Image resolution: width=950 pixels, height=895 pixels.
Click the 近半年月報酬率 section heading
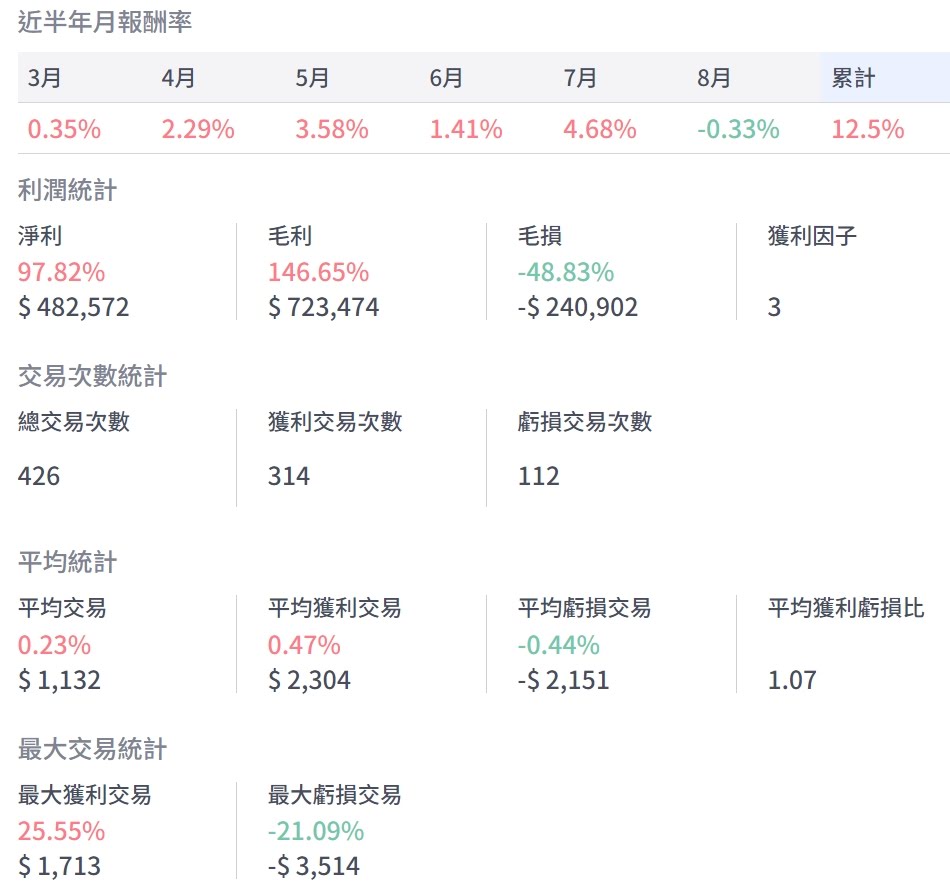pos(105,23)
